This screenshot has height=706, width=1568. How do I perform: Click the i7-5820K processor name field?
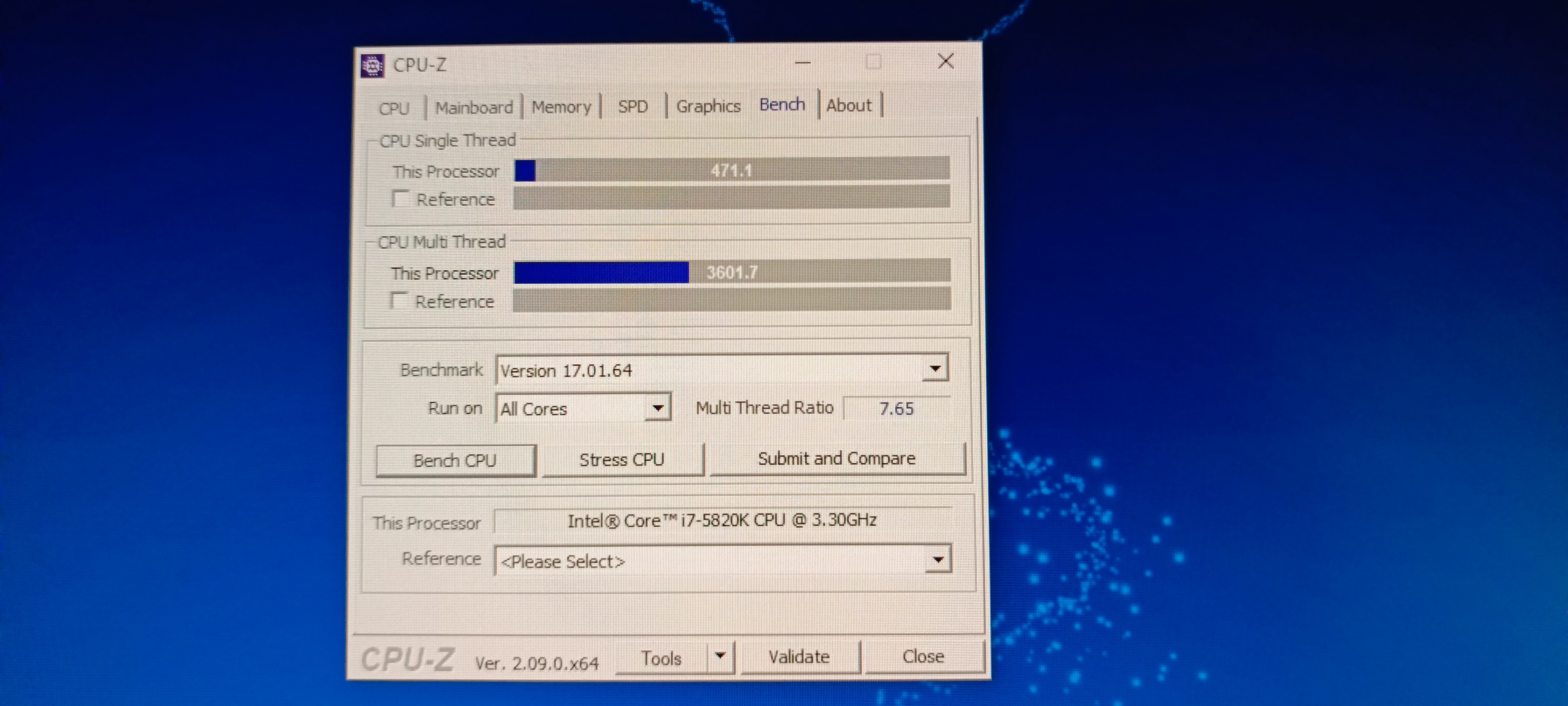tap(722, 520)
